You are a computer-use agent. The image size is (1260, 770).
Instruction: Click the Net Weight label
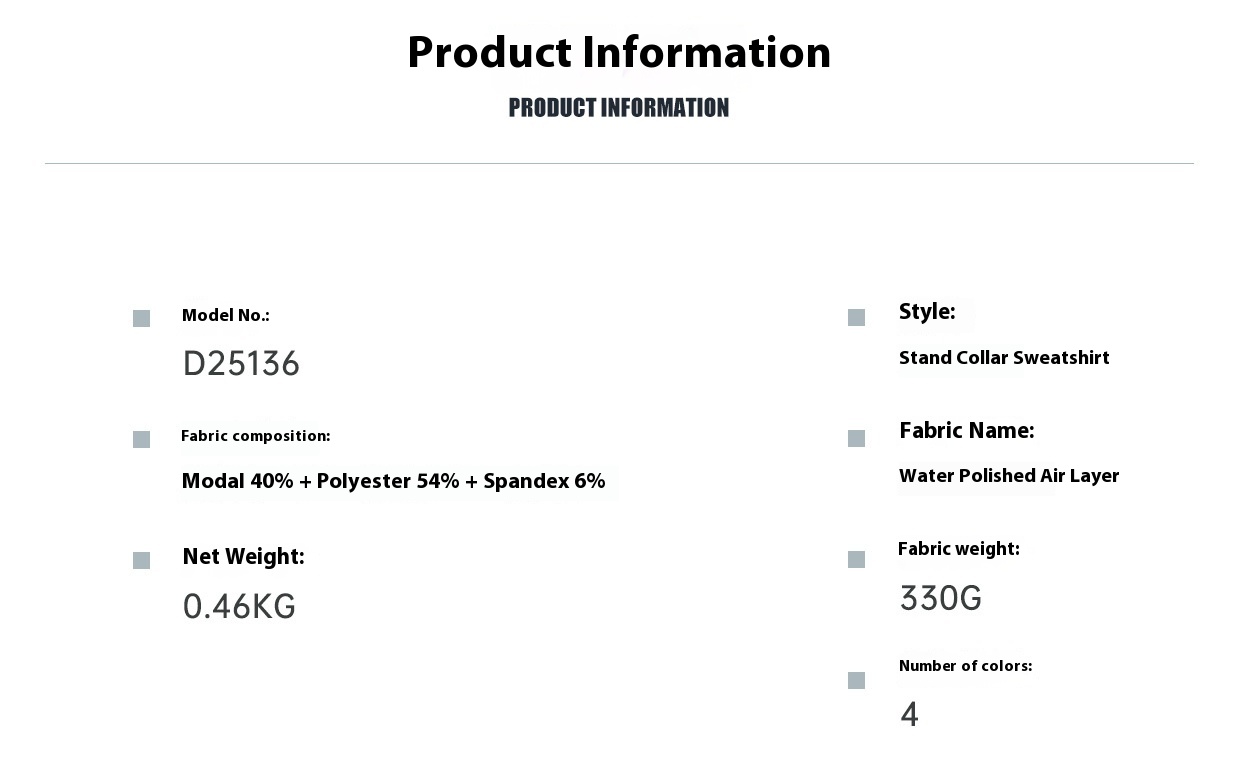tap(243, 557)
